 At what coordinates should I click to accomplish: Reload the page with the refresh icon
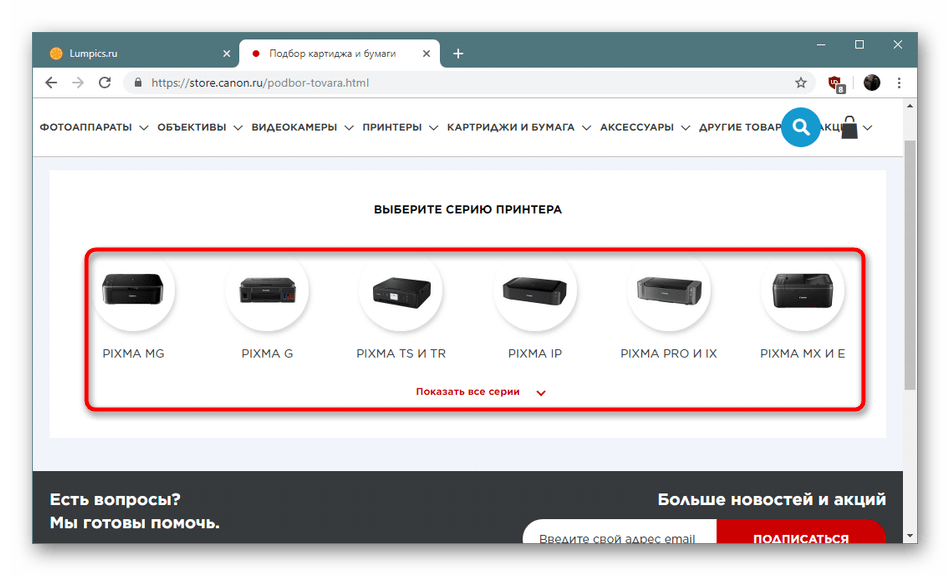tap(105, 83)
